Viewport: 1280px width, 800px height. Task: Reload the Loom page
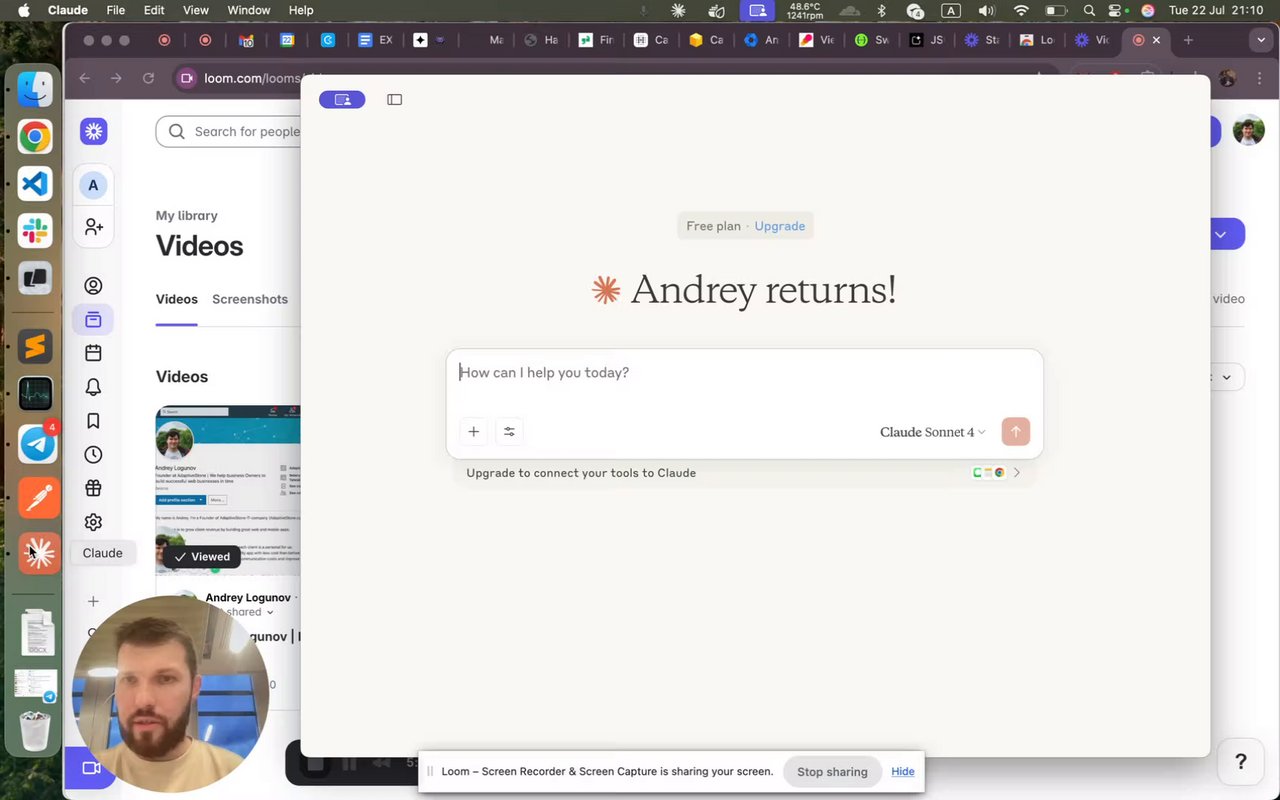point(148,78)
